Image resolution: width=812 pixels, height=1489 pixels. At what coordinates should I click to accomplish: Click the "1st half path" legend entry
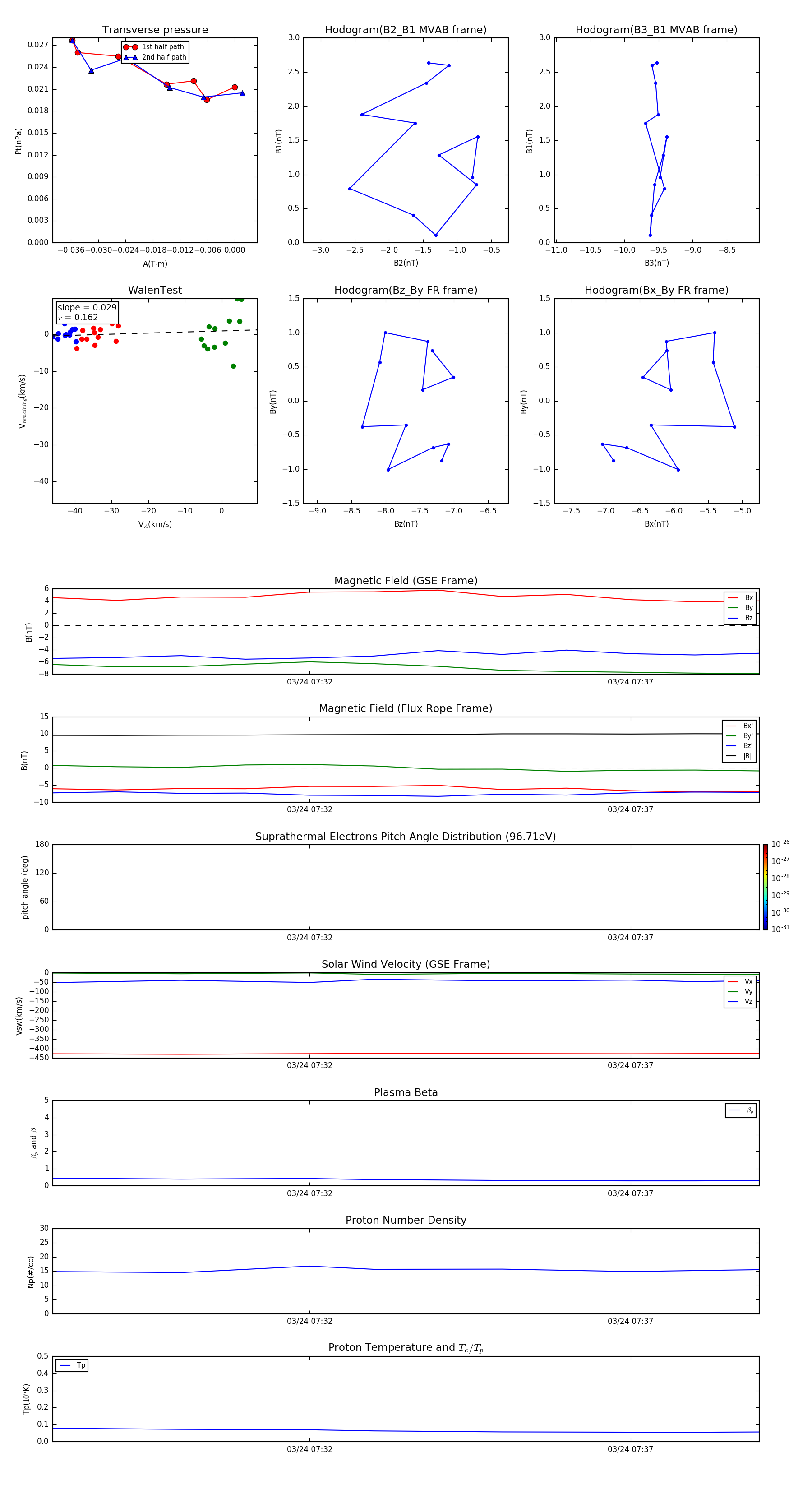[154, 47]
